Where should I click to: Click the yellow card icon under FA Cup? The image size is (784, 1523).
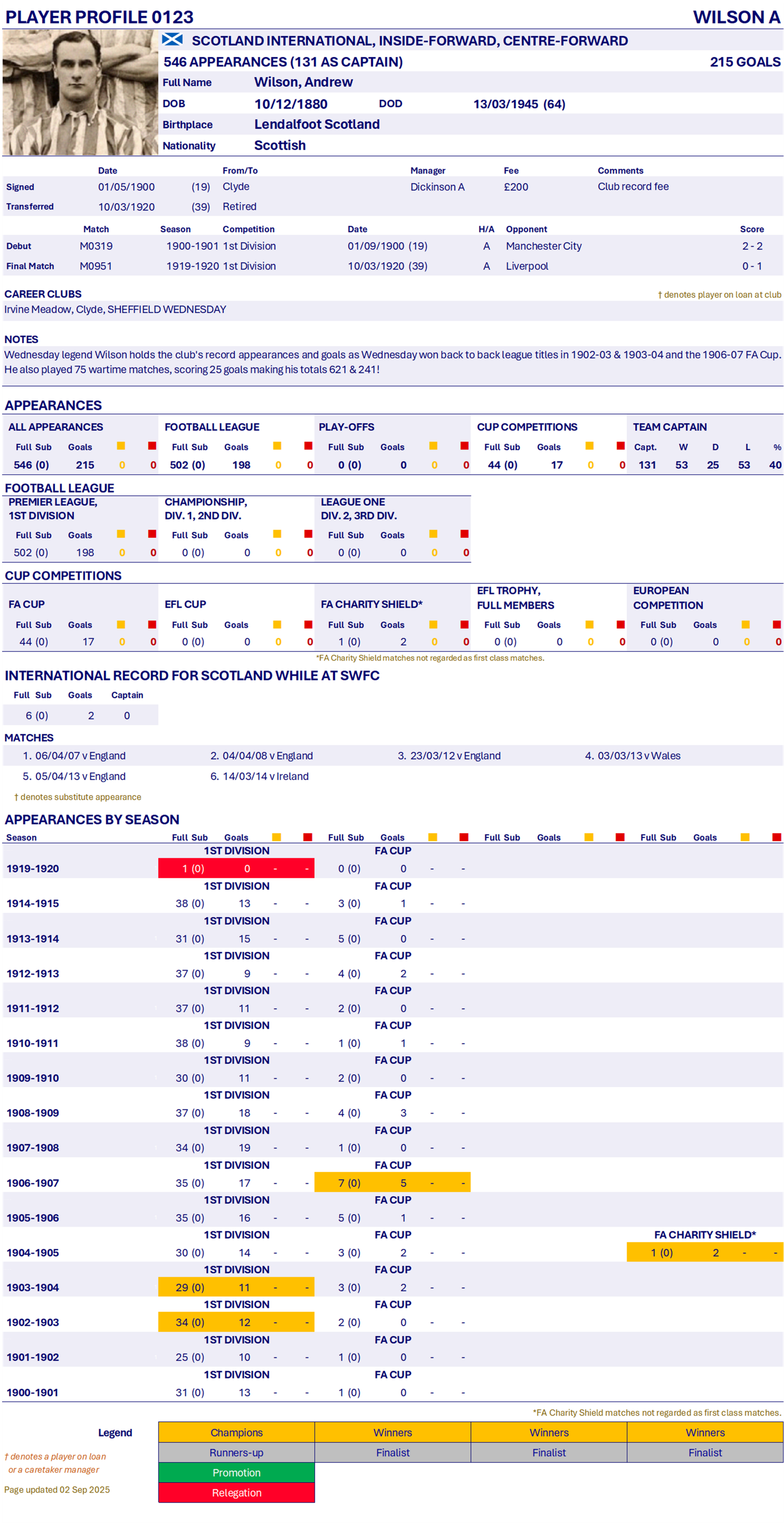click(120, 624)
